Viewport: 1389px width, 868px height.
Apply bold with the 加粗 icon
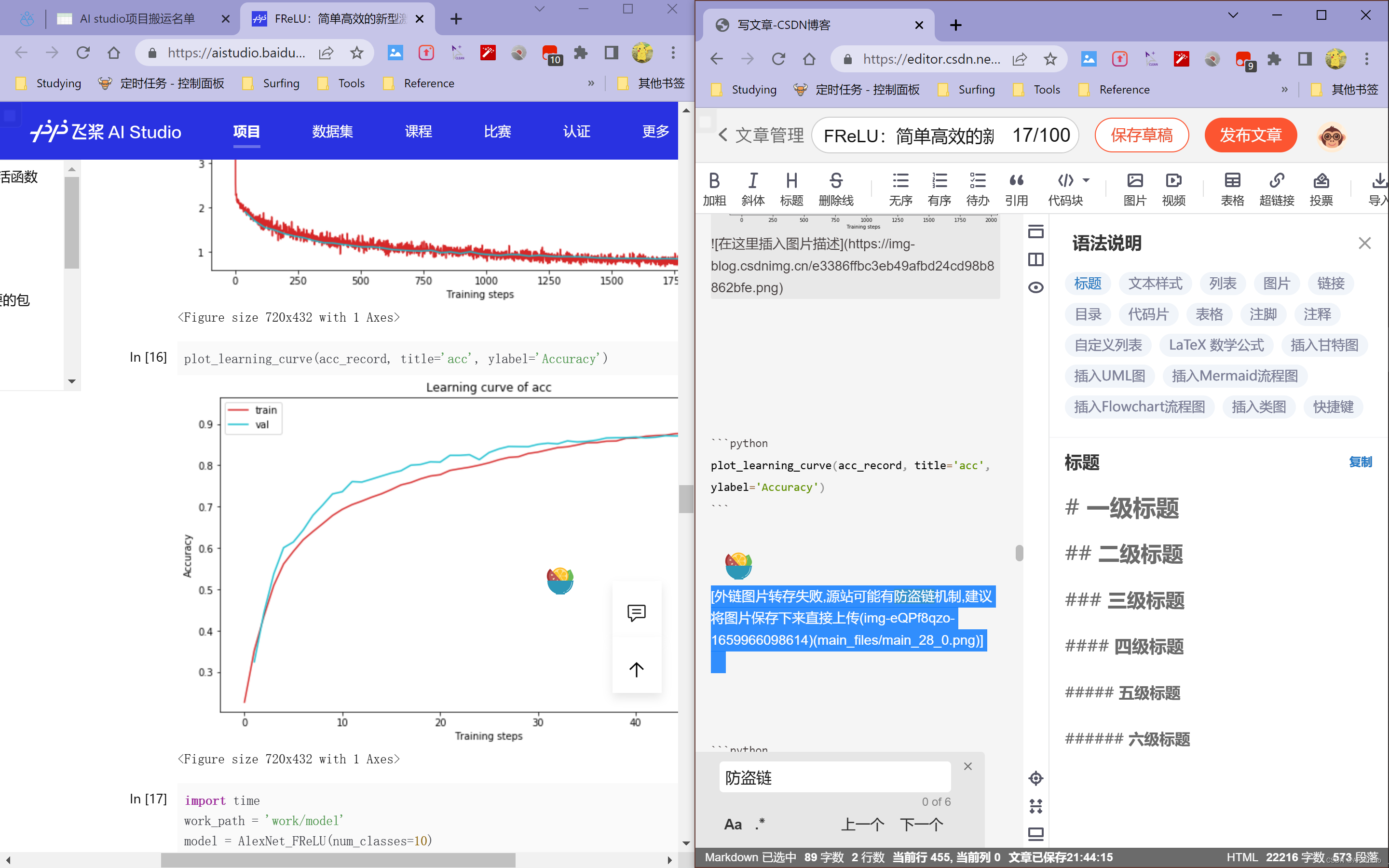(714, 188)
